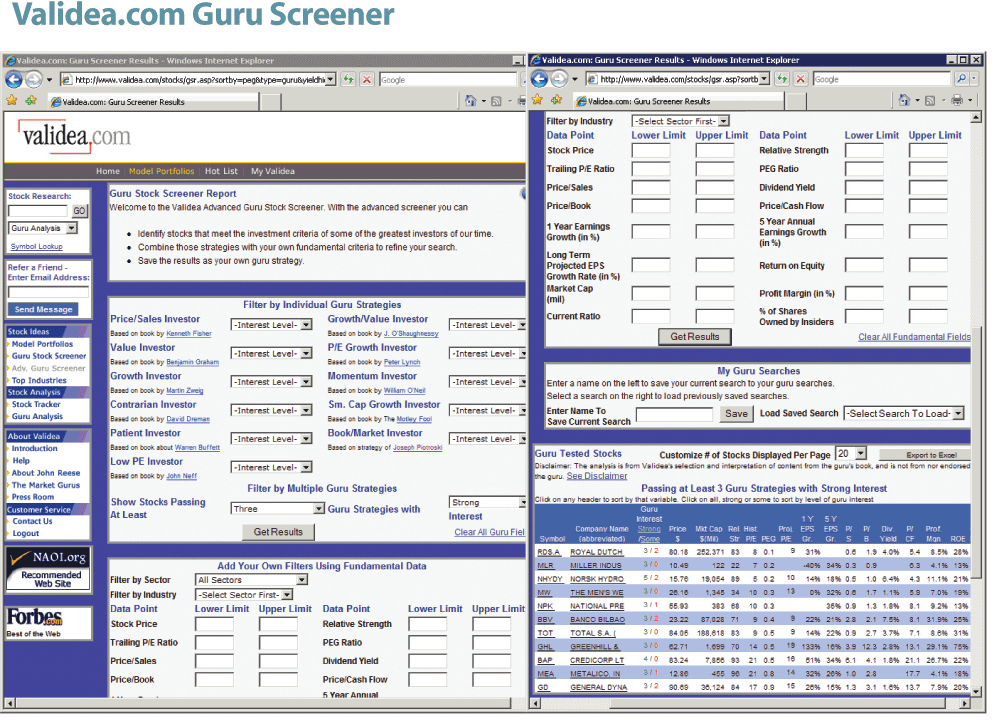The height and width of the screenshot is (725, 1000).
Task: Click the Print icon in the right browser window
Action: click(x=957, y=100)
